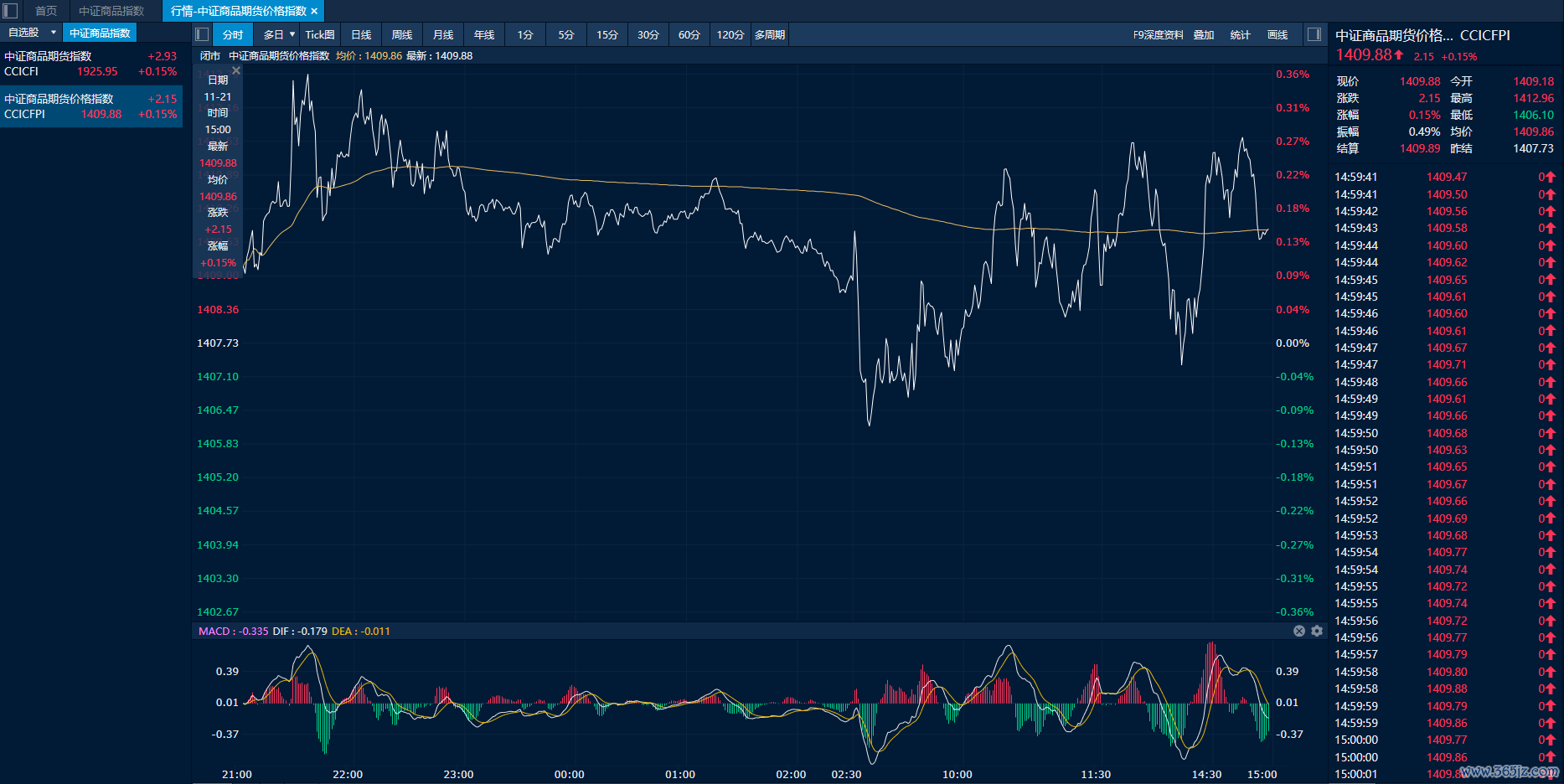Select the 5分 period
This screenshot has width=1564, height=784.
[566, 34]
